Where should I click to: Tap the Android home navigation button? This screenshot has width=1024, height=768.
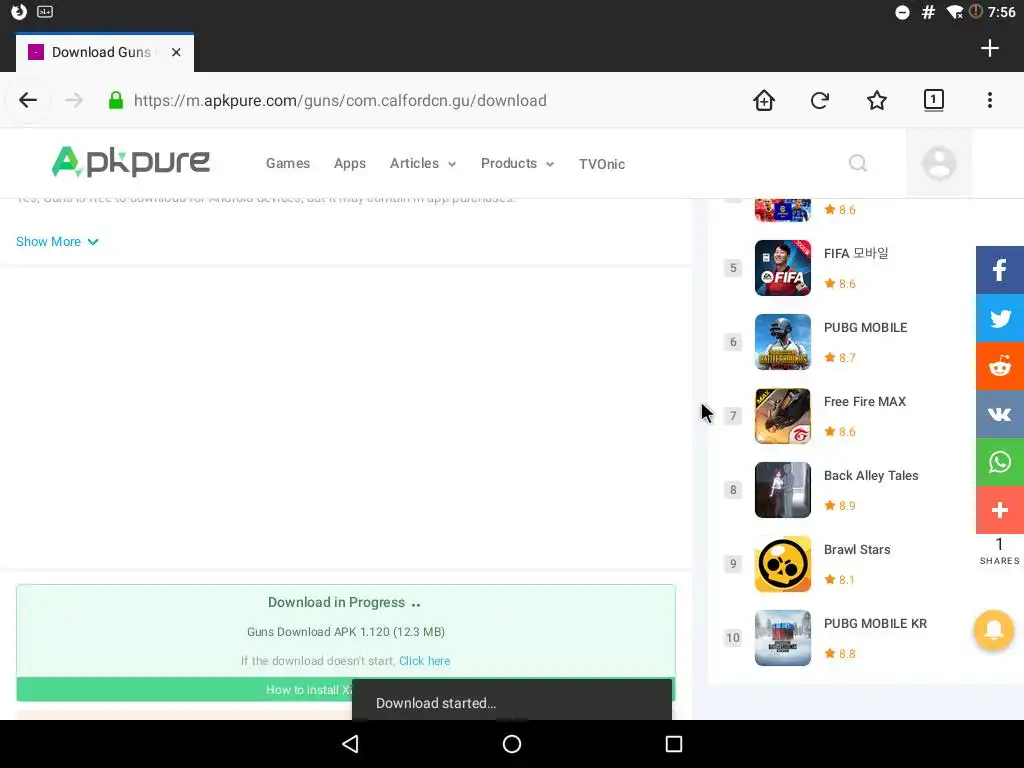[x=512, y=744]
